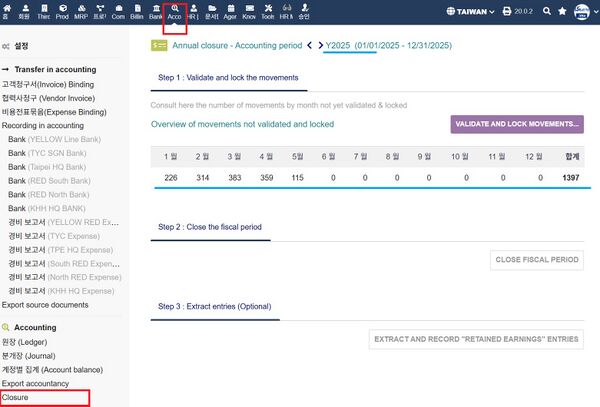The height and width of the screenshot is (407, 600).
Task: Click Validate and Lock Movements button
Action: [517, 124]
